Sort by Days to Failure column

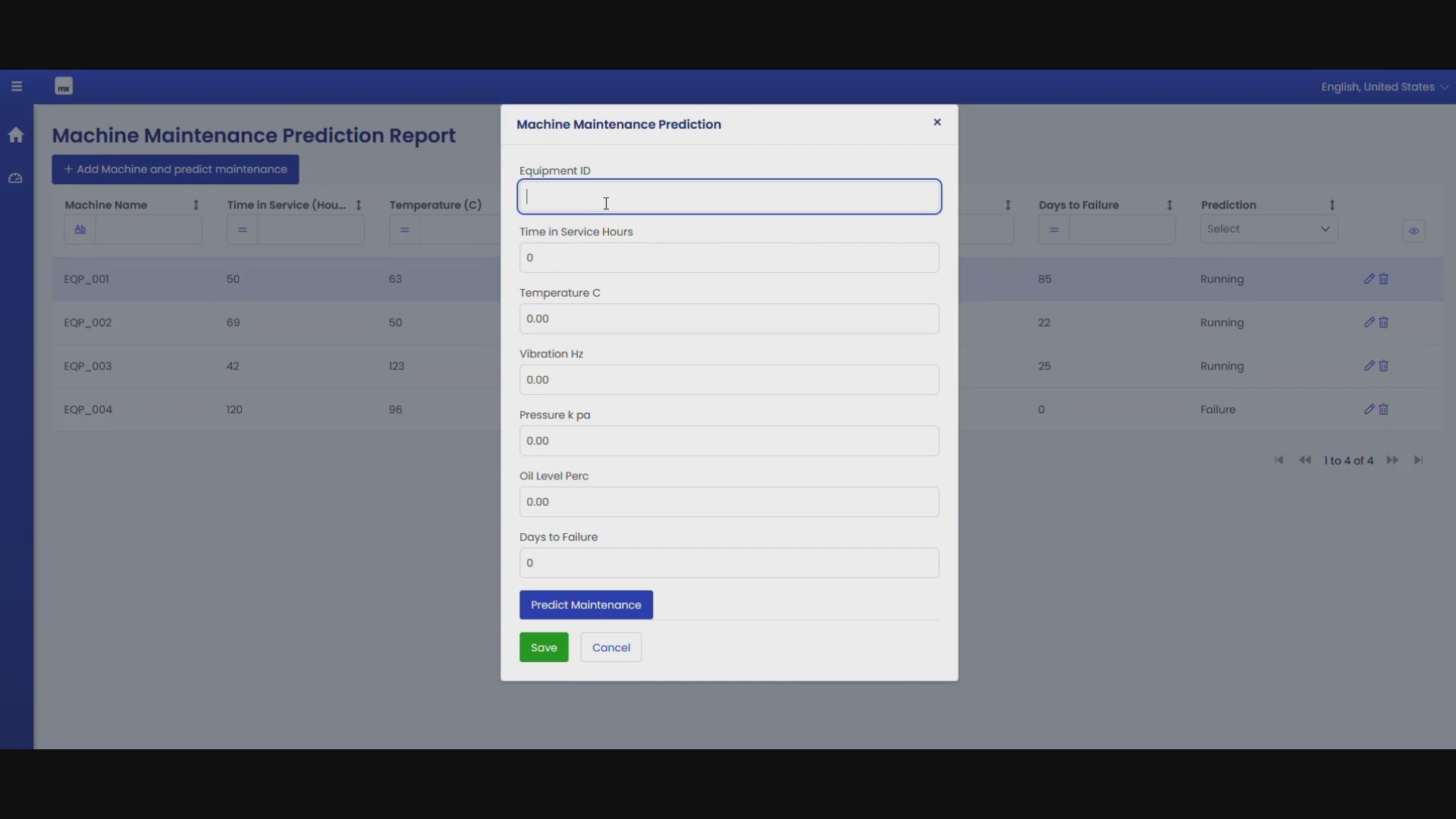click(1169, 206)
